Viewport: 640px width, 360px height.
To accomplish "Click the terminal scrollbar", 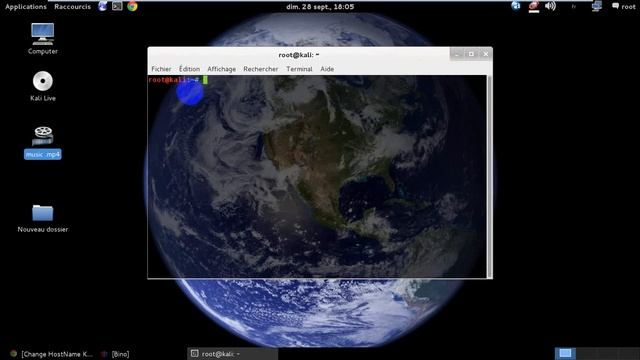I will point(489,176).
